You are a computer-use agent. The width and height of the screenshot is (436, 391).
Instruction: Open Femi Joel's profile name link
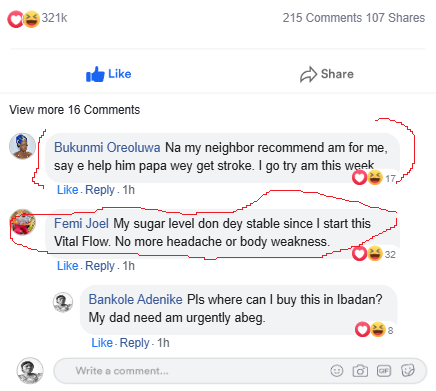[81, 223]
